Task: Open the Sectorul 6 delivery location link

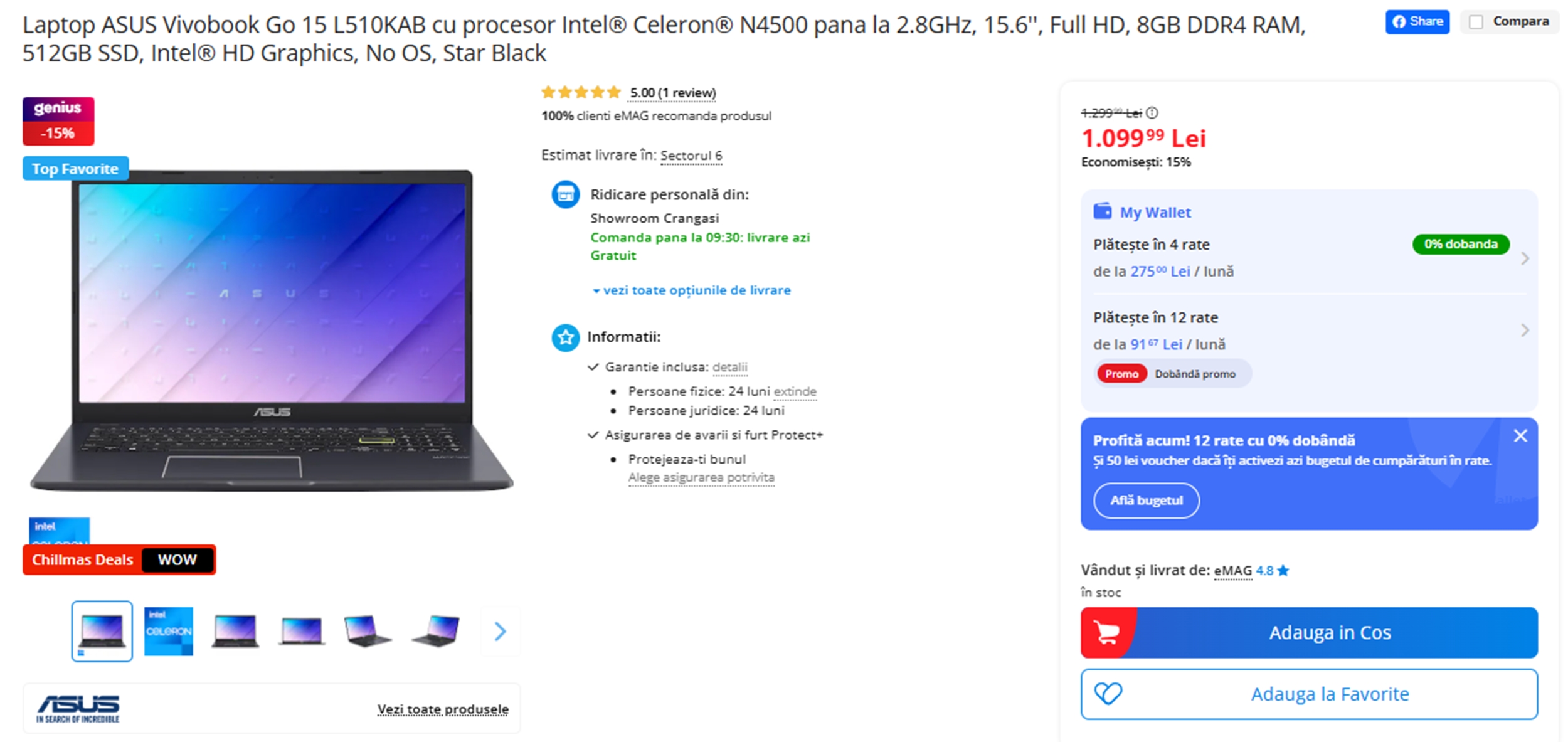Action: pyautogui.click(x=691, y=155)
